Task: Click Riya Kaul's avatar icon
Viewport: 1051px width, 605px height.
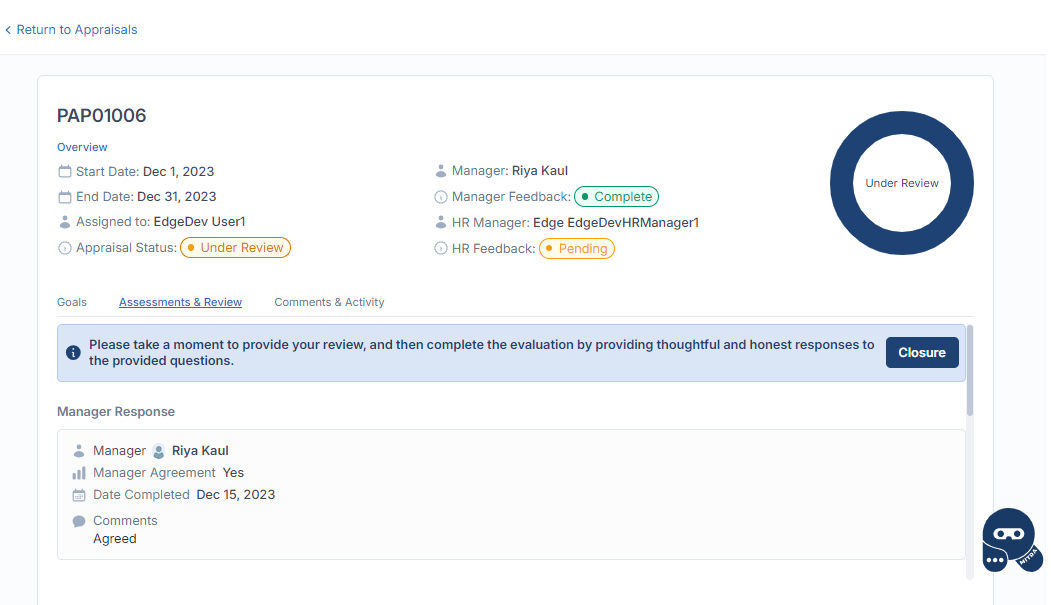Action: (x=158, y=451)
